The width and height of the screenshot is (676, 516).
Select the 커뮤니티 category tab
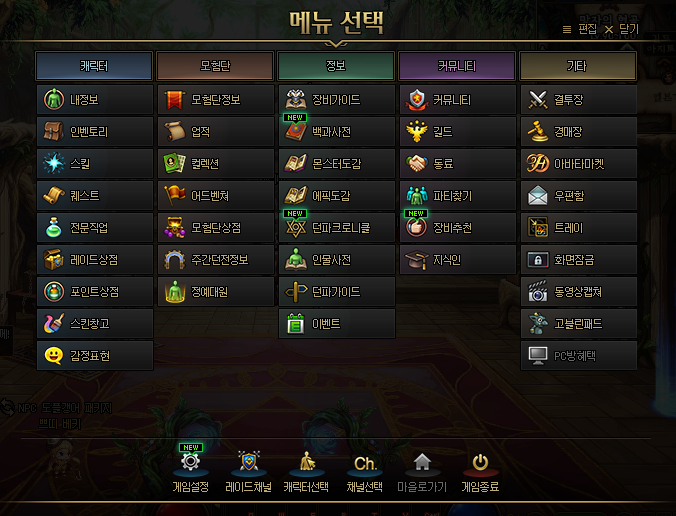click(x=457, y=66)
